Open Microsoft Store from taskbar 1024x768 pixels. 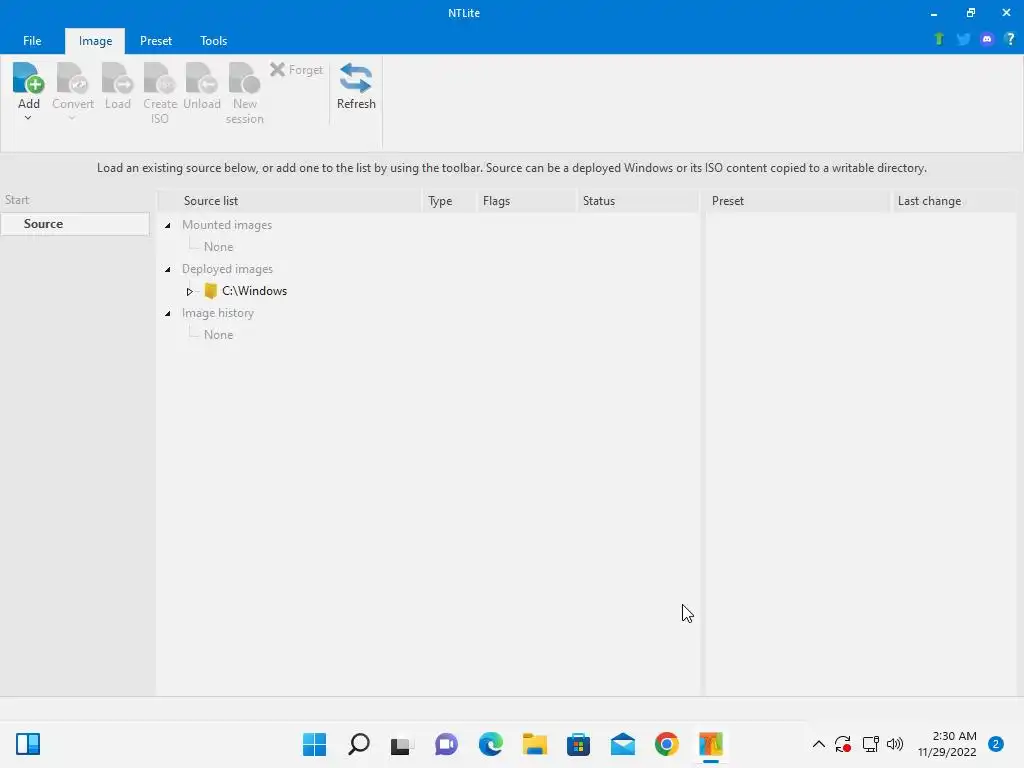[x=579, y=744]
